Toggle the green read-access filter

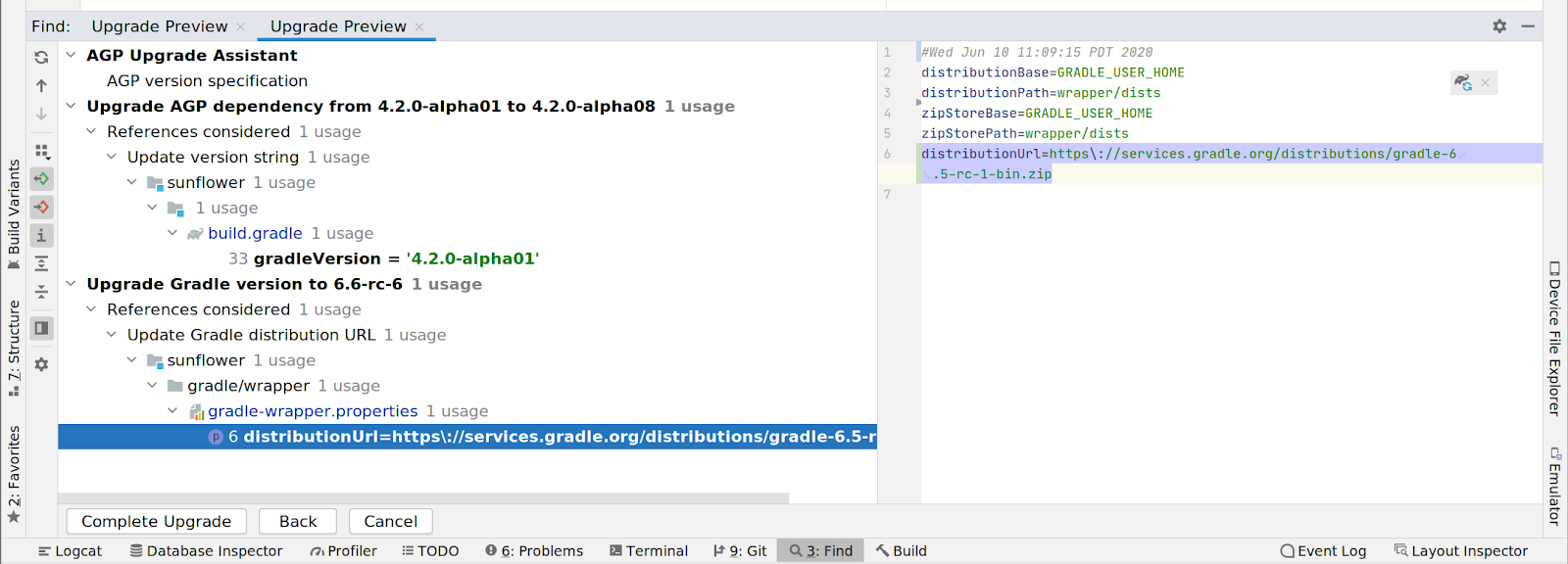click(41, 179)
